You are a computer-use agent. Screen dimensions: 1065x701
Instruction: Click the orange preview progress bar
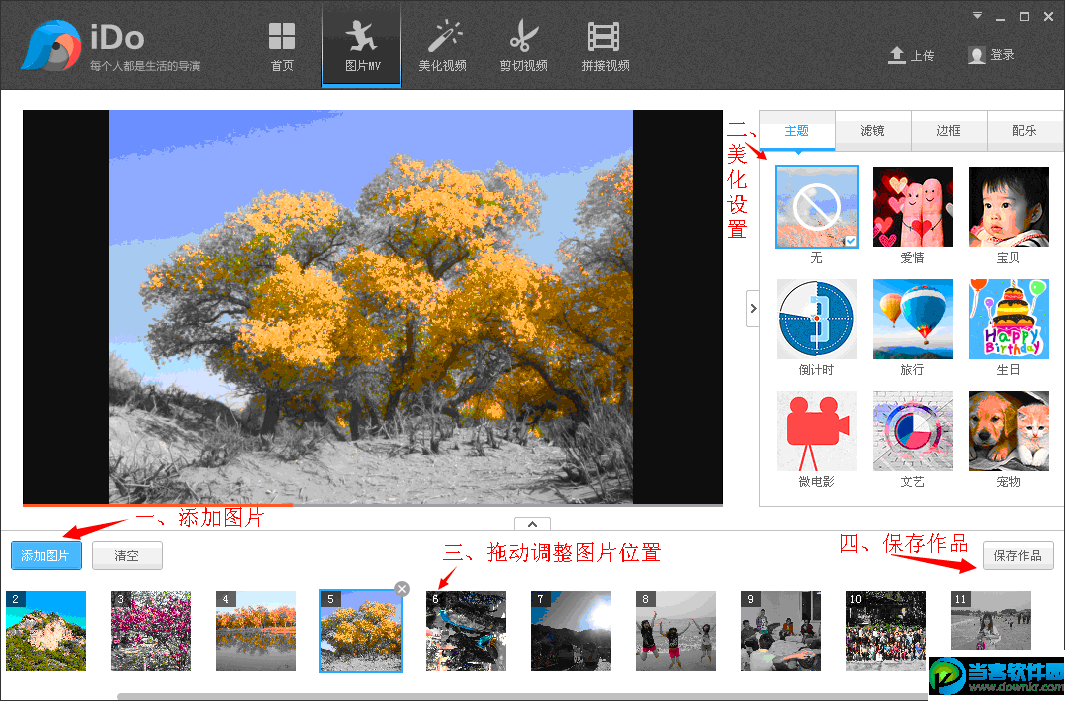coord(158,505)
